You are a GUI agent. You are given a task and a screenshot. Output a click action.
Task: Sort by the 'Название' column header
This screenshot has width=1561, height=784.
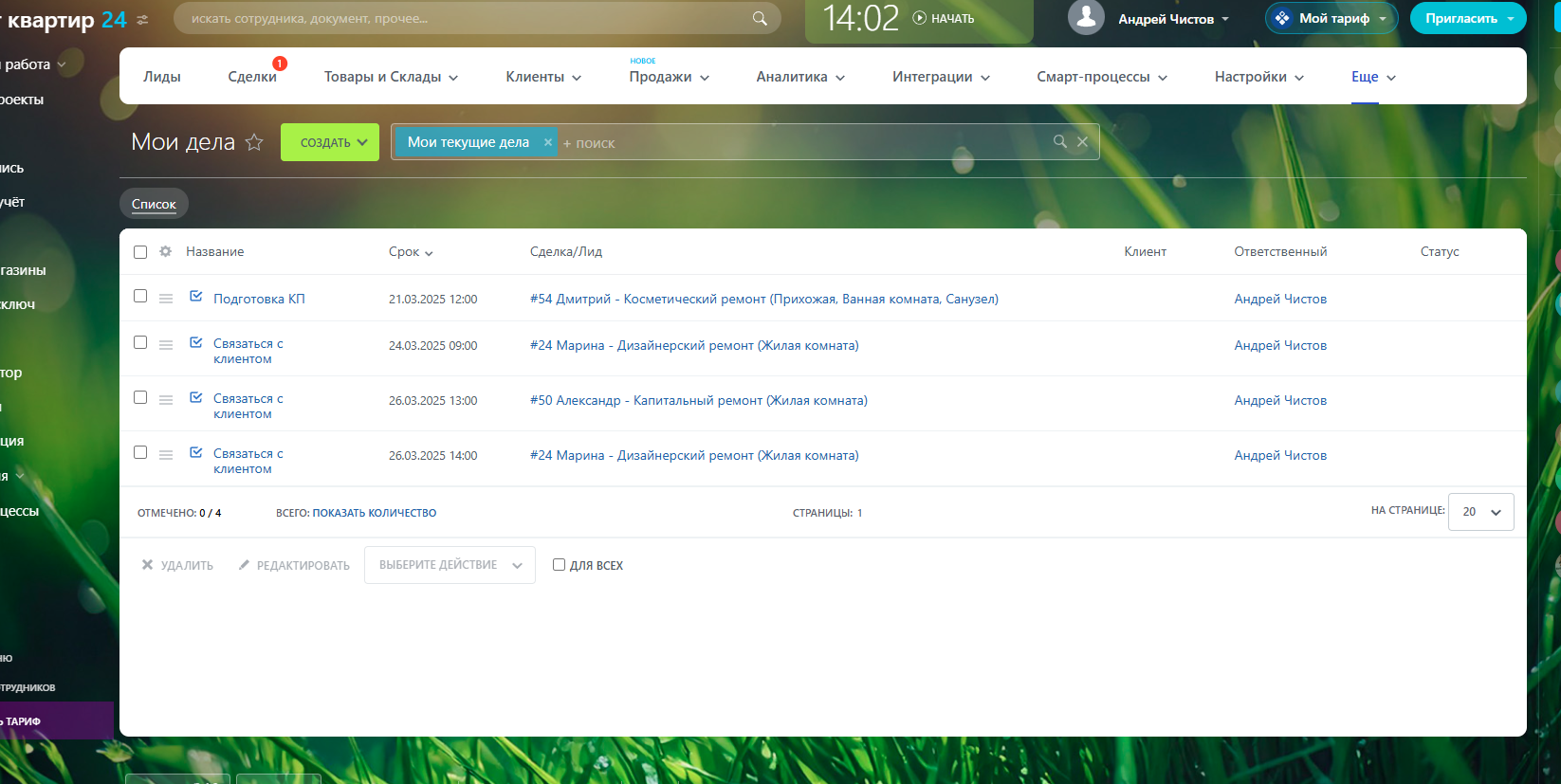[214, 251]
